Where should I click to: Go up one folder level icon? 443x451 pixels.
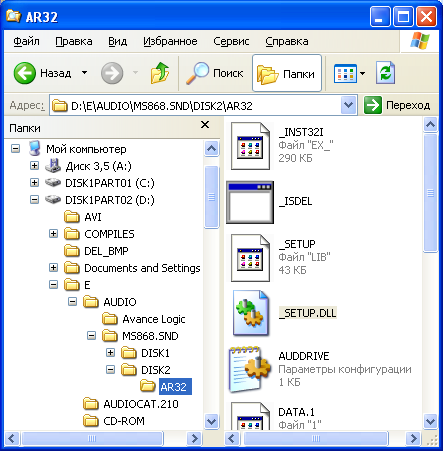click(160, 73)
